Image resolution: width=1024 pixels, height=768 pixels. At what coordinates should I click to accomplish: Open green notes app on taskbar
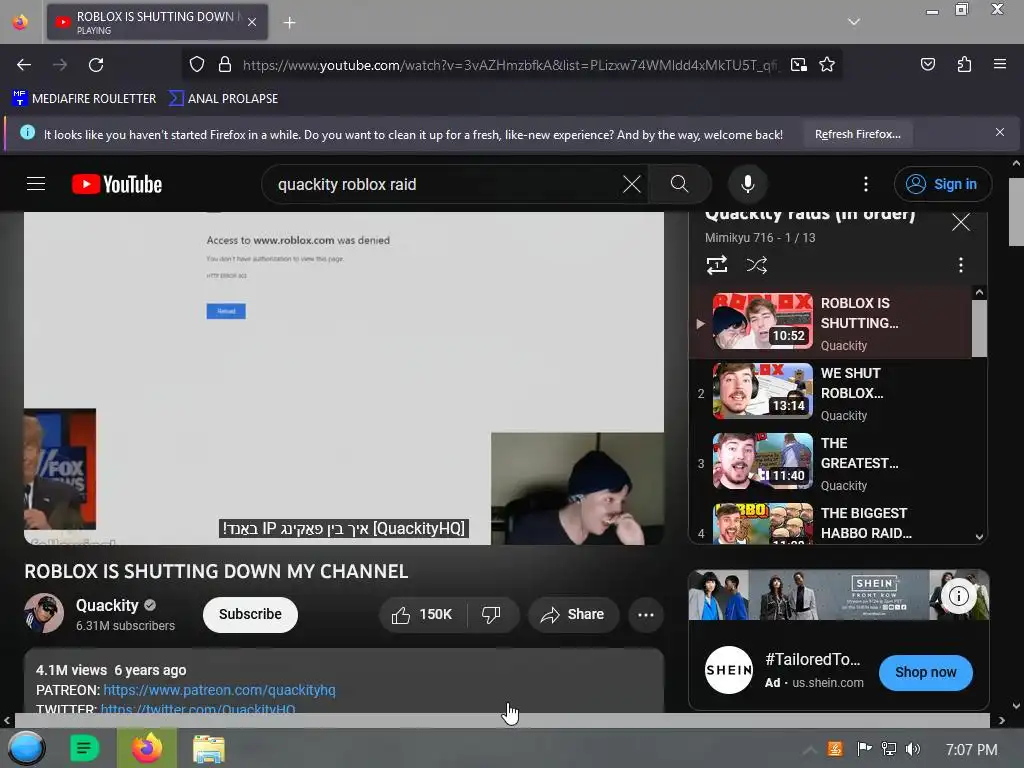pos(84,748)
